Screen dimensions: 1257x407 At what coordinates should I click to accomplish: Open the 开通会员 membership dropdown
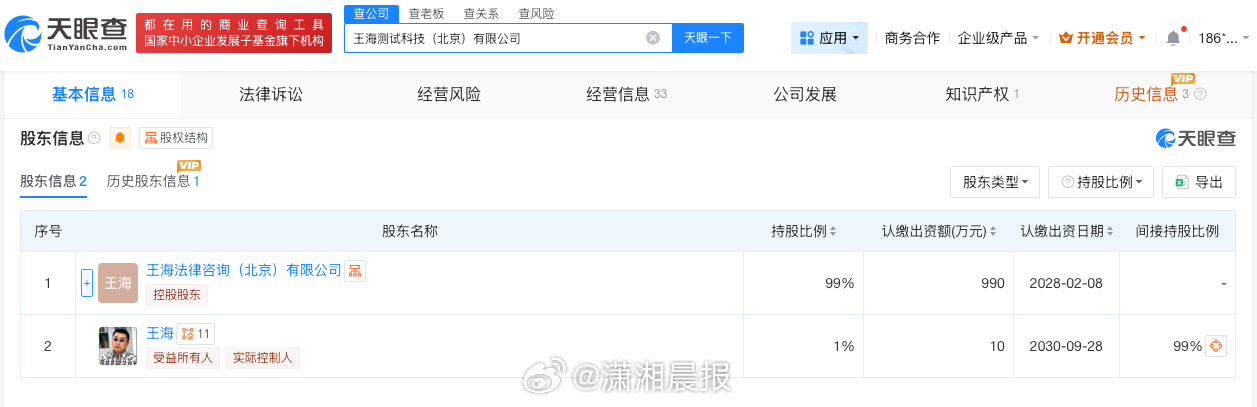[x=1103, y=38]
